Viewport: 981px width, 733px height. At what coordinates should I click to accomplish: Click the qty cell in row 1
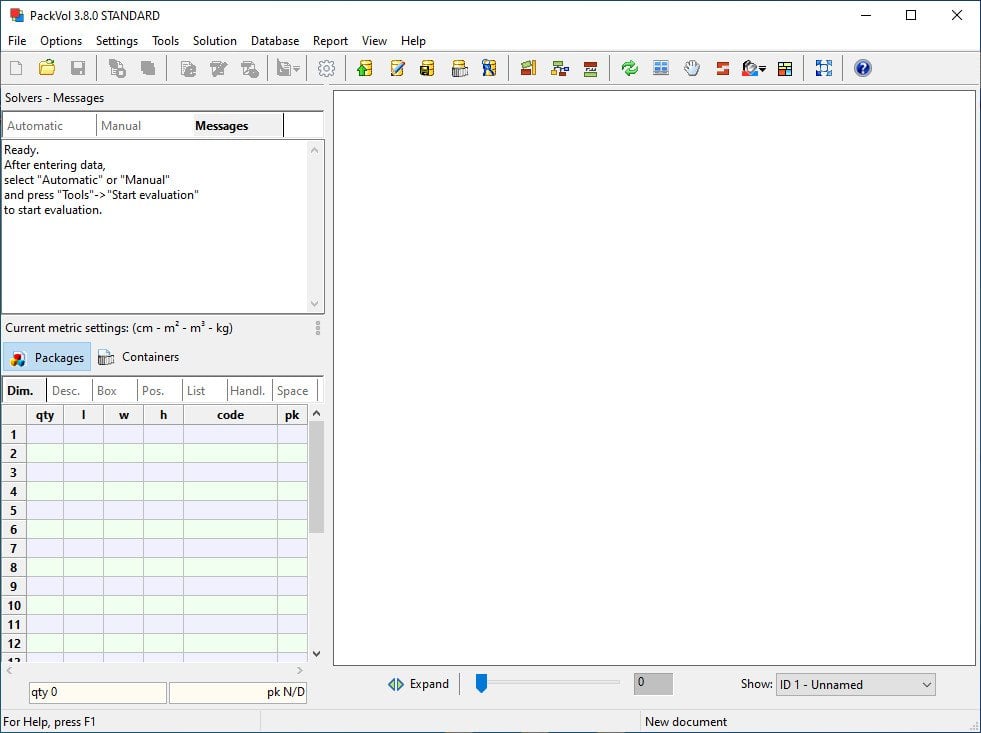pos(45,434)
